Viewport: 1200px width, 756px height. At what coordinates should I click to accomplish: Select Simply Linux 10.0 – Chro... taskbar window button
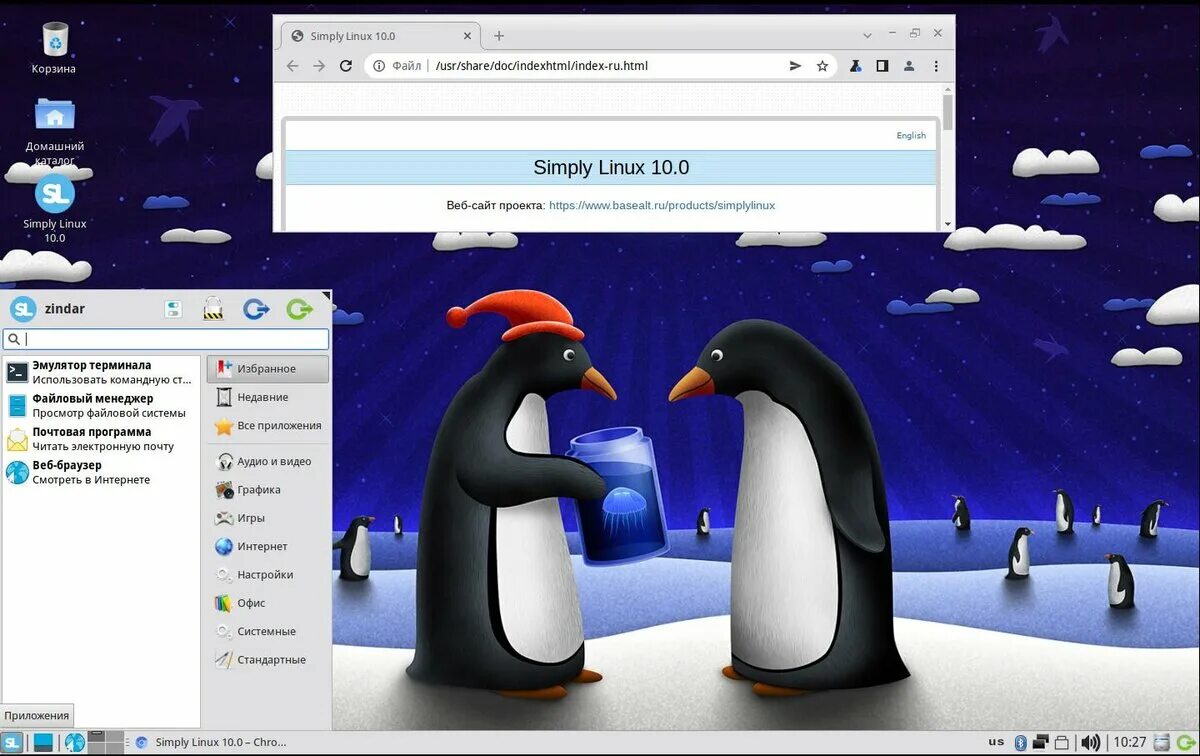(211, 742)
